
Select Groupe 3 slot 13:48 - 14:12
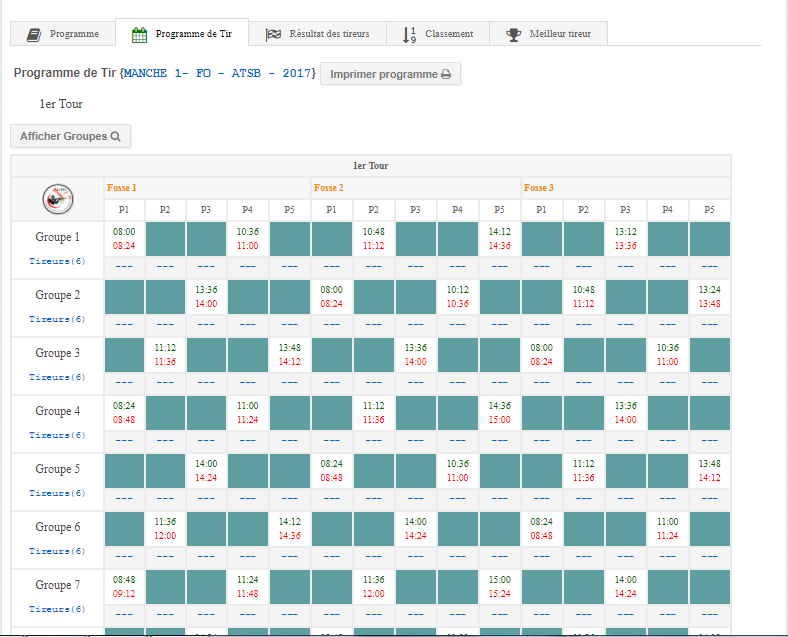(289, 355)
